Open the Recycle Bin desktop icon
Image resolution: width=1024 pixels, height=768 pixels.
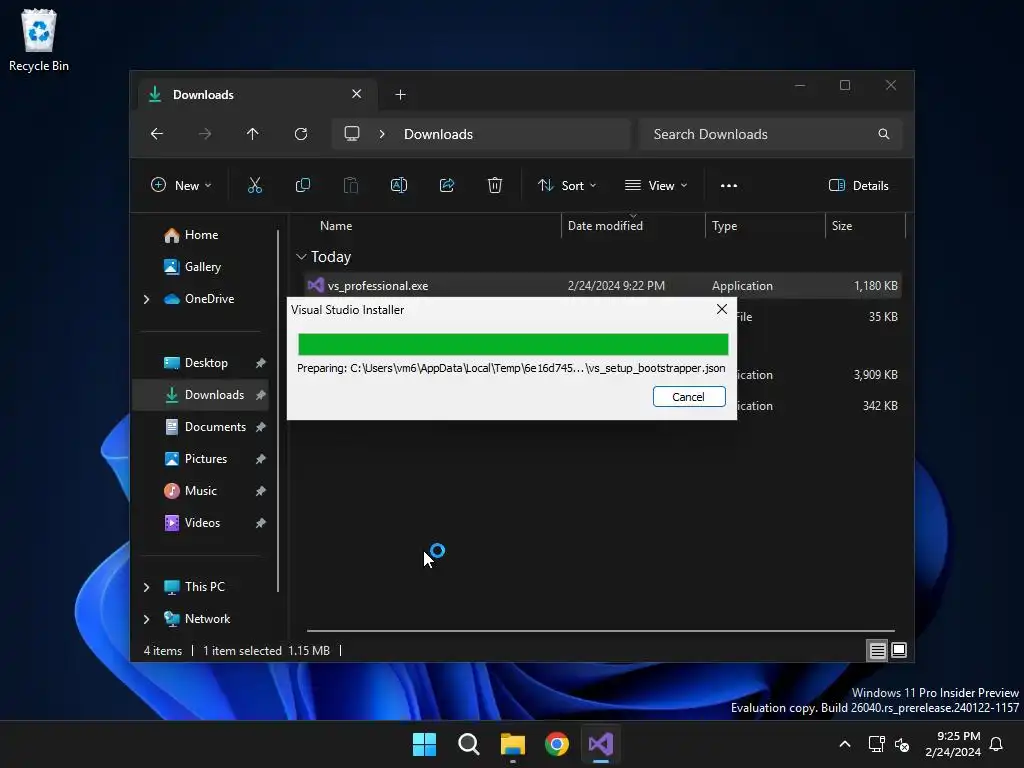point(39,40)
